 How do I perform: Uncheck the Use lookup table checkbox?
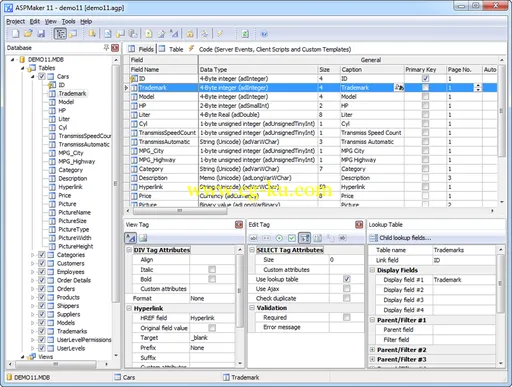[x=347, y=279]
